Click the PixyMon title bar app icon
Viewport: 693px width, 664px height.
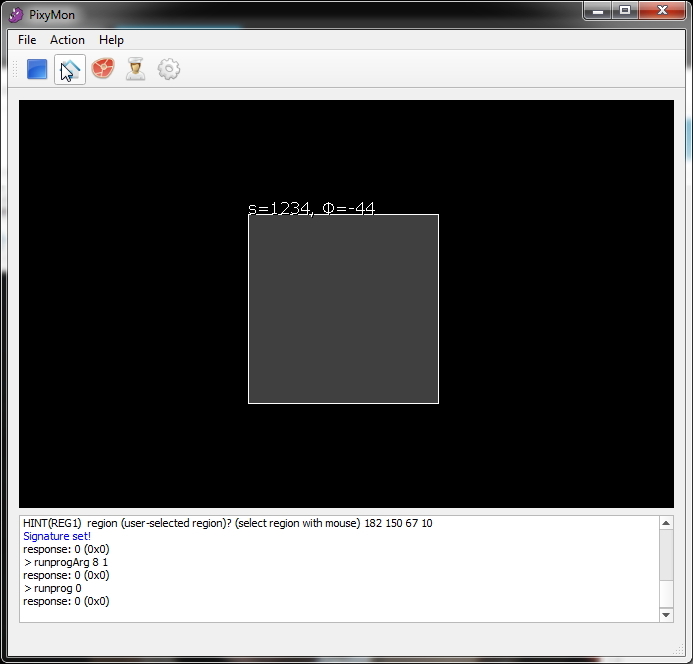[16, 14]
